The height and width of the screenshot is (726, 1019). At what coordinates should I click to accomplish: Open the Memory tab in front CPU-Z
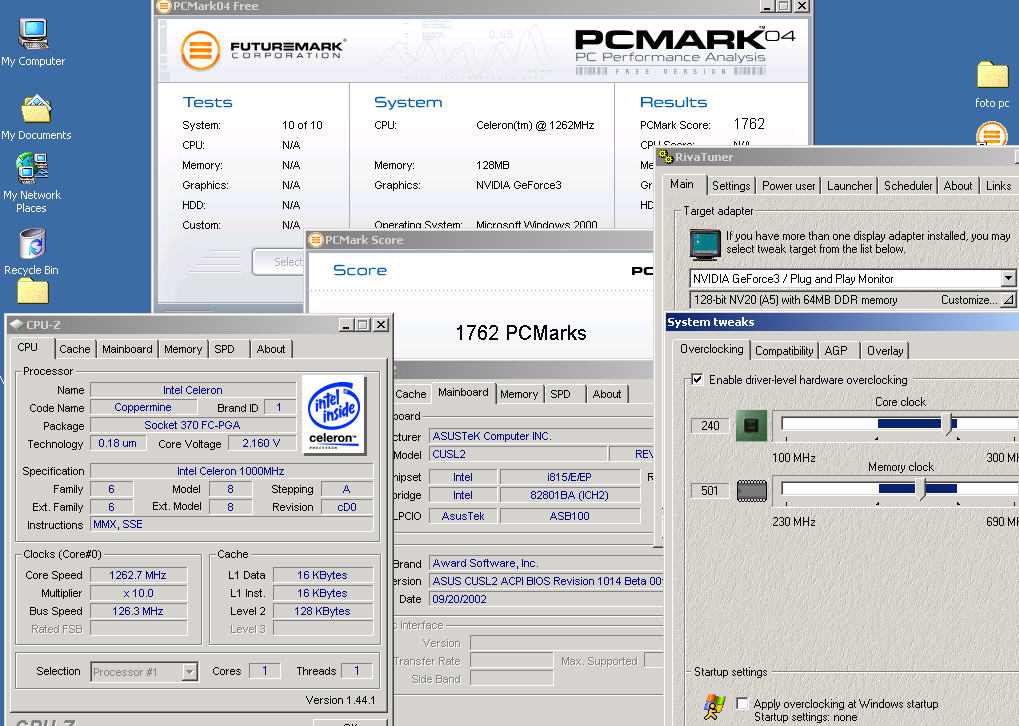[183, 349]
